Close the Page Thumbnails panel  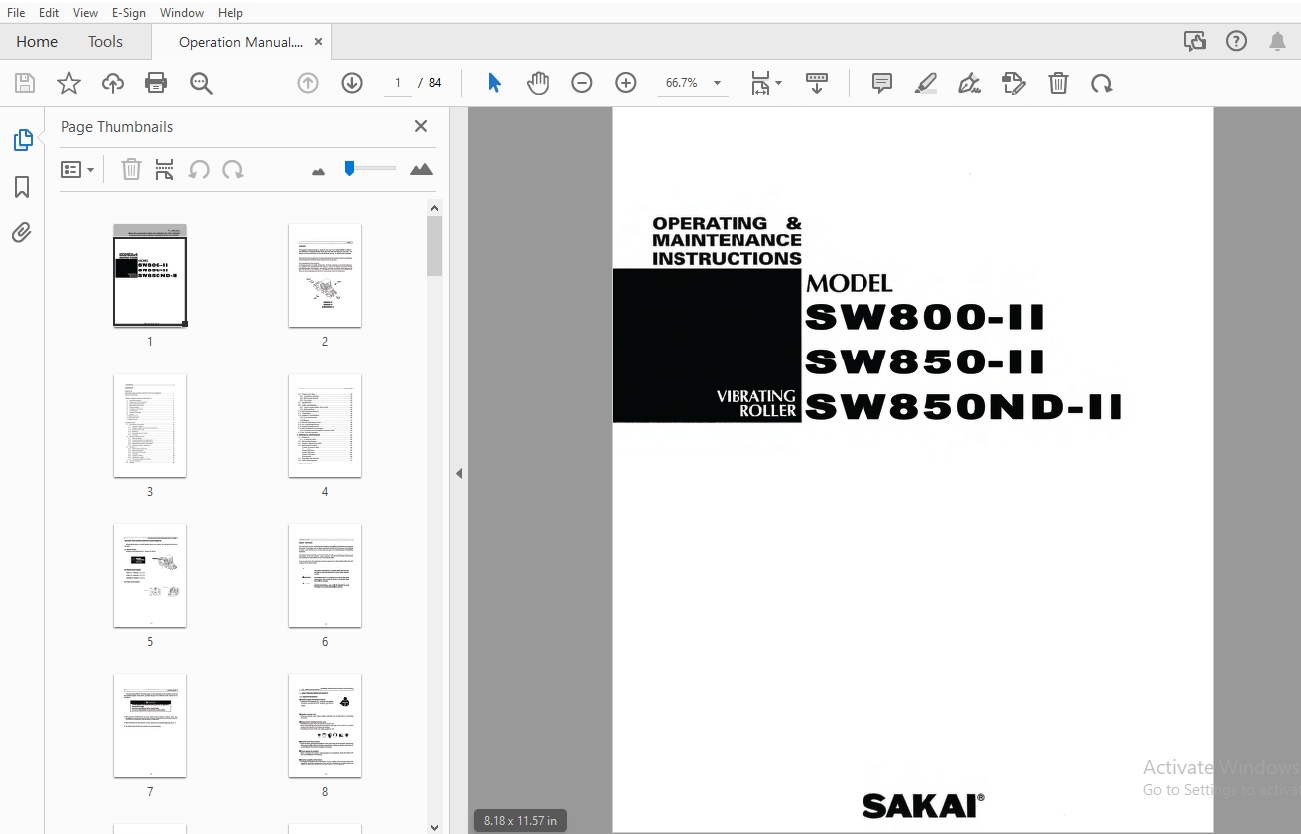coord(421,126)
